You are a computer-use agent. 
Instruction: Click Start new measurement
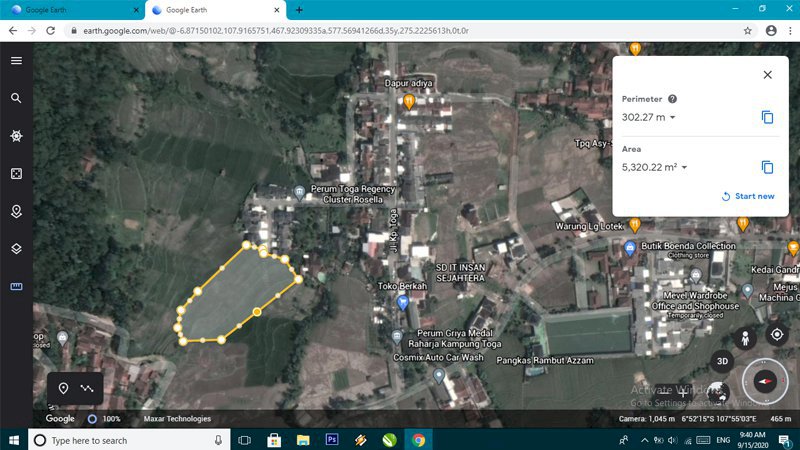coord(748,196)
